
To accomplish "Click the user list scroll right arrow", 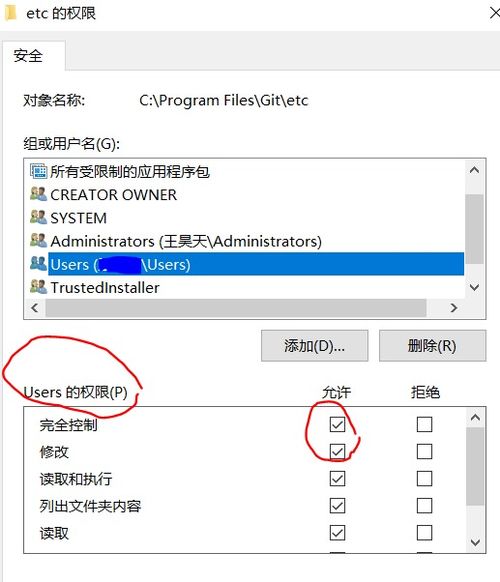I will 453,308.
